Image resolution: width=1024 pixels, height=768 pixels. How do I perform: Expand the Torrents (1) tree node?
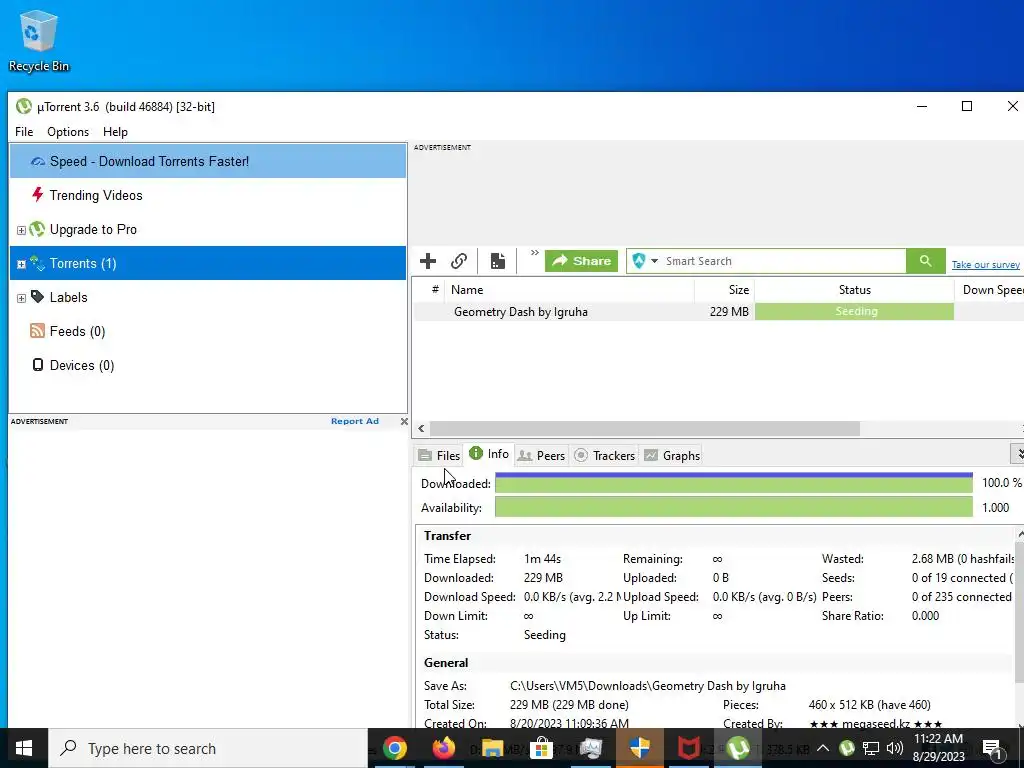[x=21, y=264]
